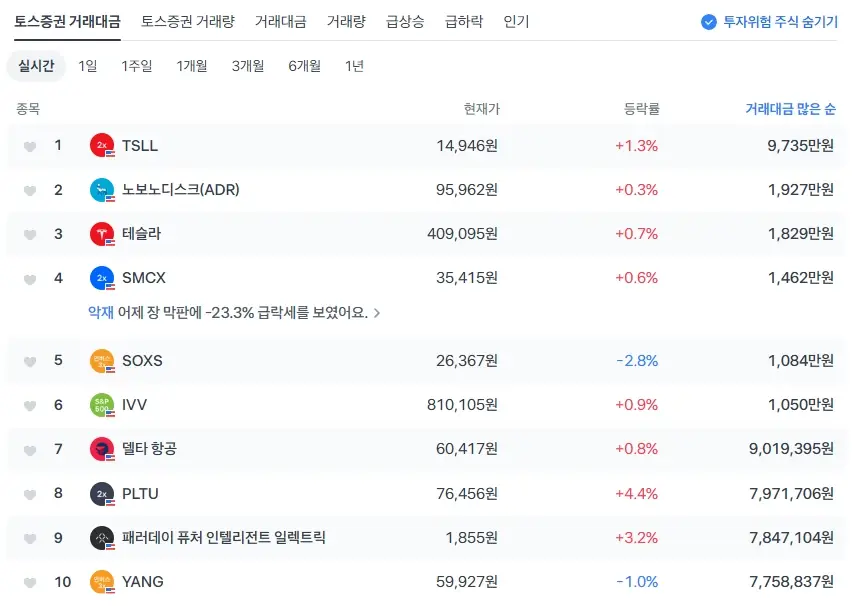Click the SOXS stock logo icon
The height and width of the screenshot is (606, 856).
102,361
